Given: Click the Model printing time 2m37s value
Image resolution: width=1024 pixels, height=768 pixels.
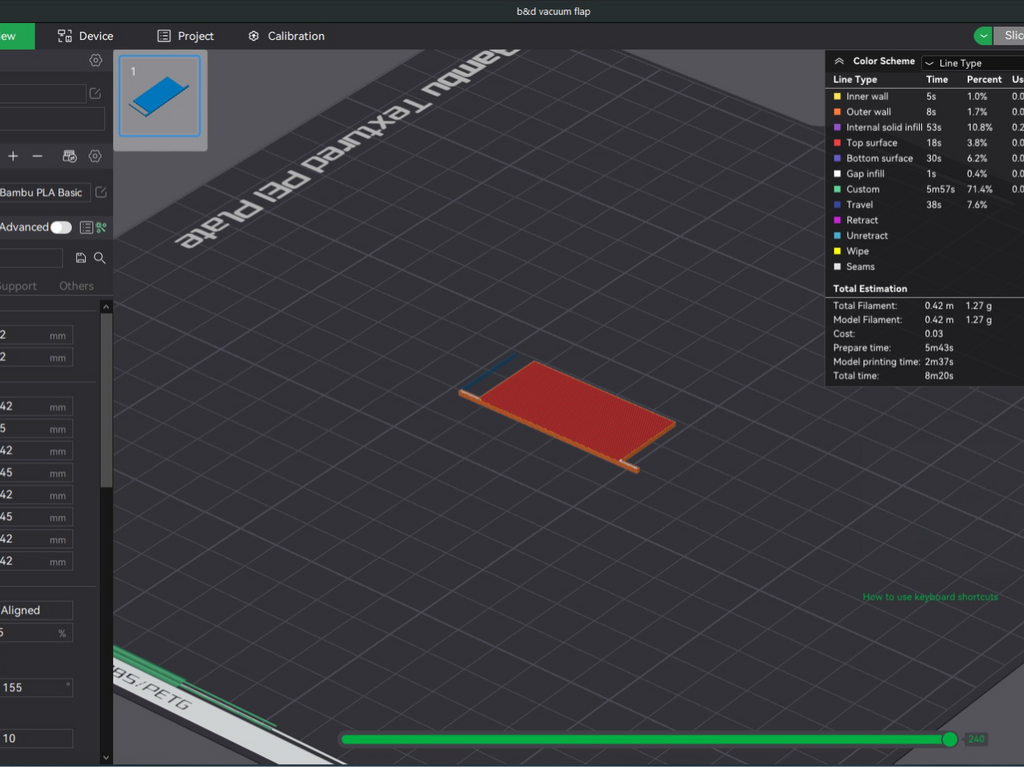Looking at the screenshot, I should pos(938,362).
